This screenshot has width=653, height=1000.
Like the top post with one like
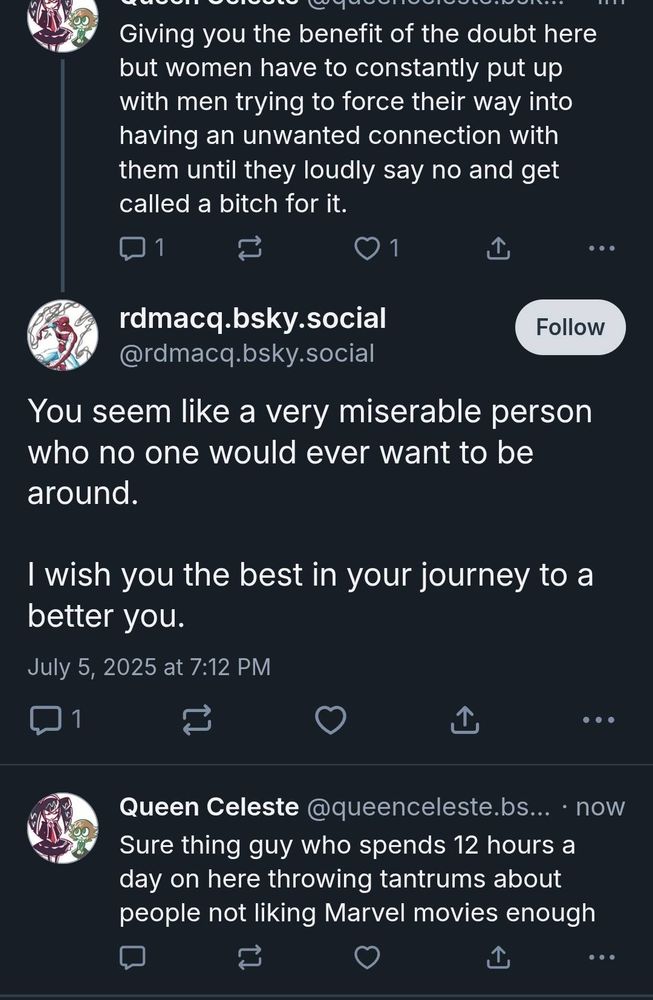tap(368, 248)
